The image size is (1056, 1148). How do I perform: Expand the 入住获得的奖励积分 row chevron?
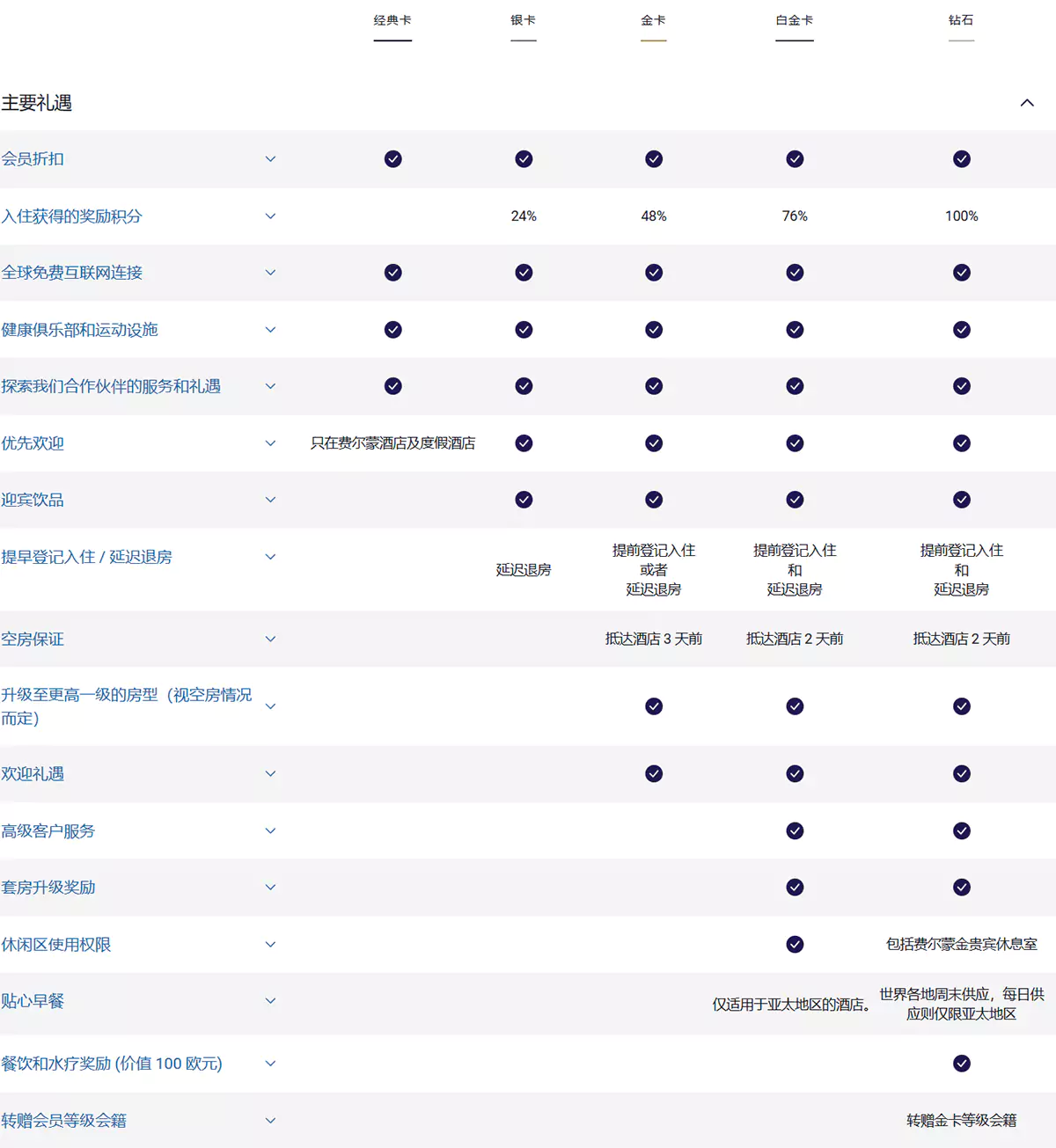(270, 216)
